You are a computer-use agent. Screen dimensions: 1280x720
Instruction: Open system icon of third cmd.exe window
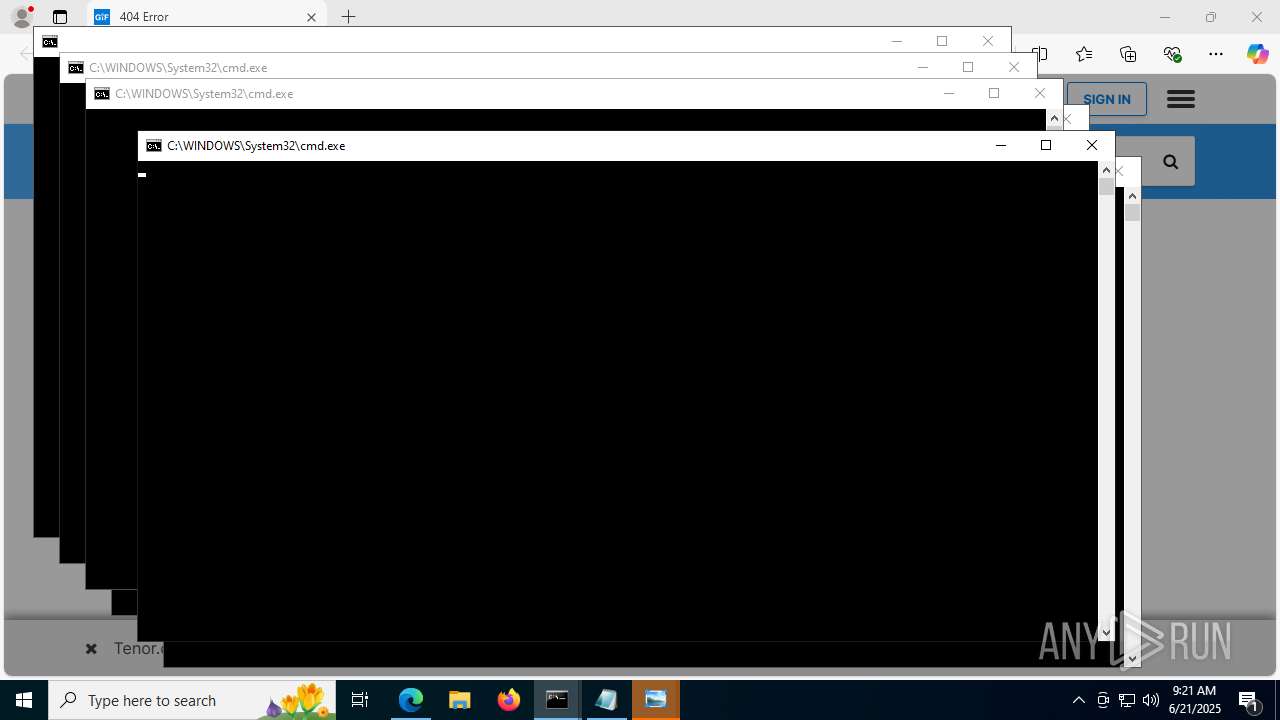[x=101, y=94]
